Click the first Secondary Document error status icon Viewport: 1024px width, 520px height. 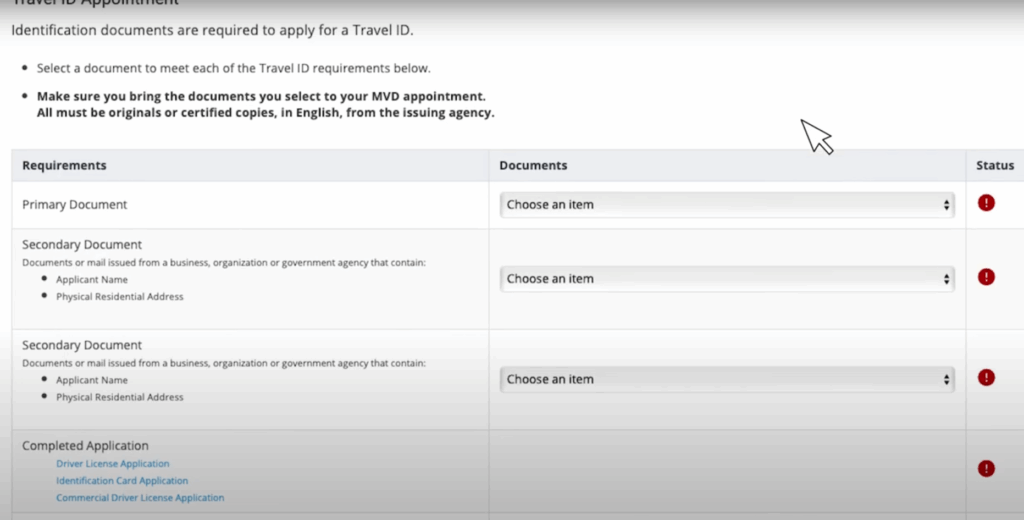986,277
